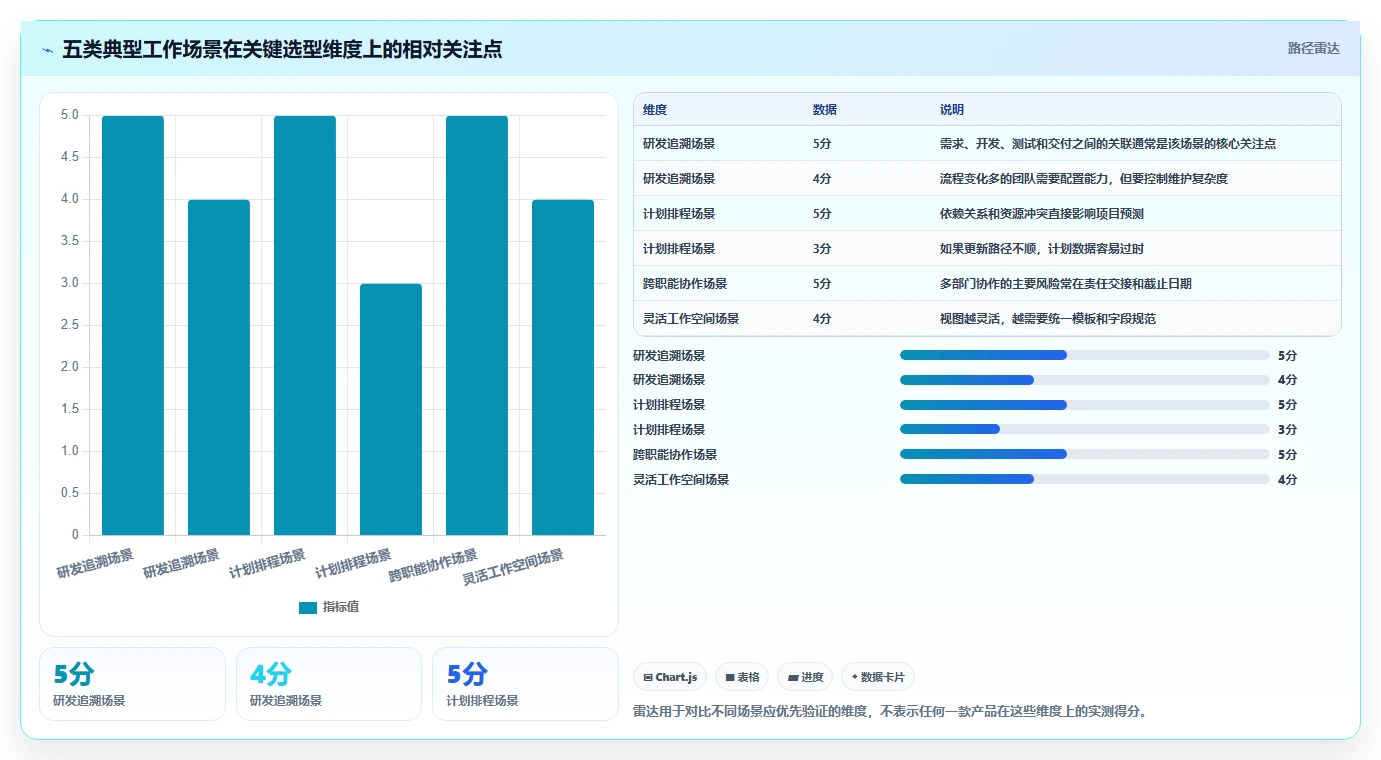
Task: Click the 跨职能协作场景 x-axis label
Action: (x=434, y=566)
